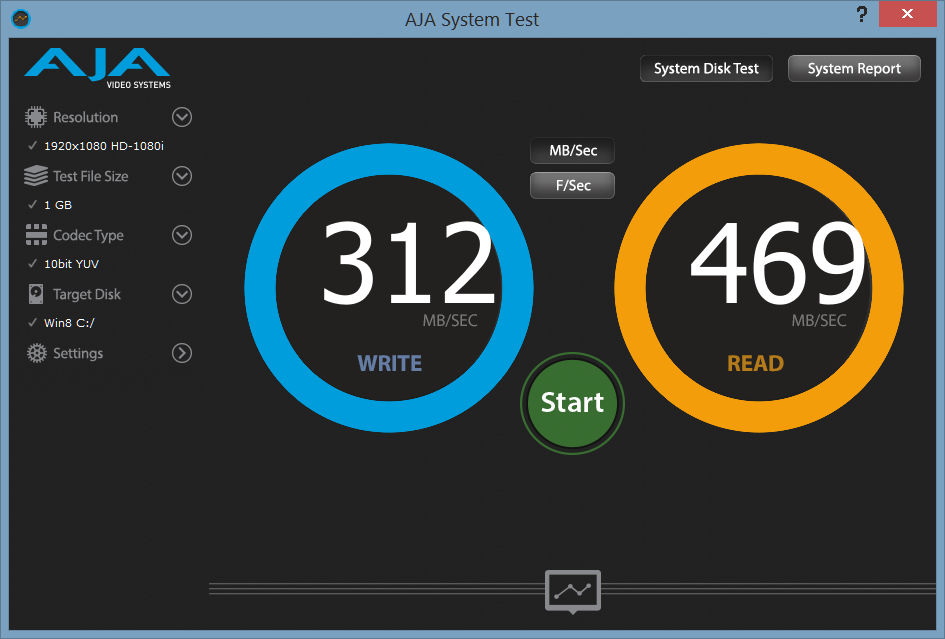Open help with the question mark icon
The height and width of the screenshot is (639, 945).
pyautogui.click(x=862, y=14)
